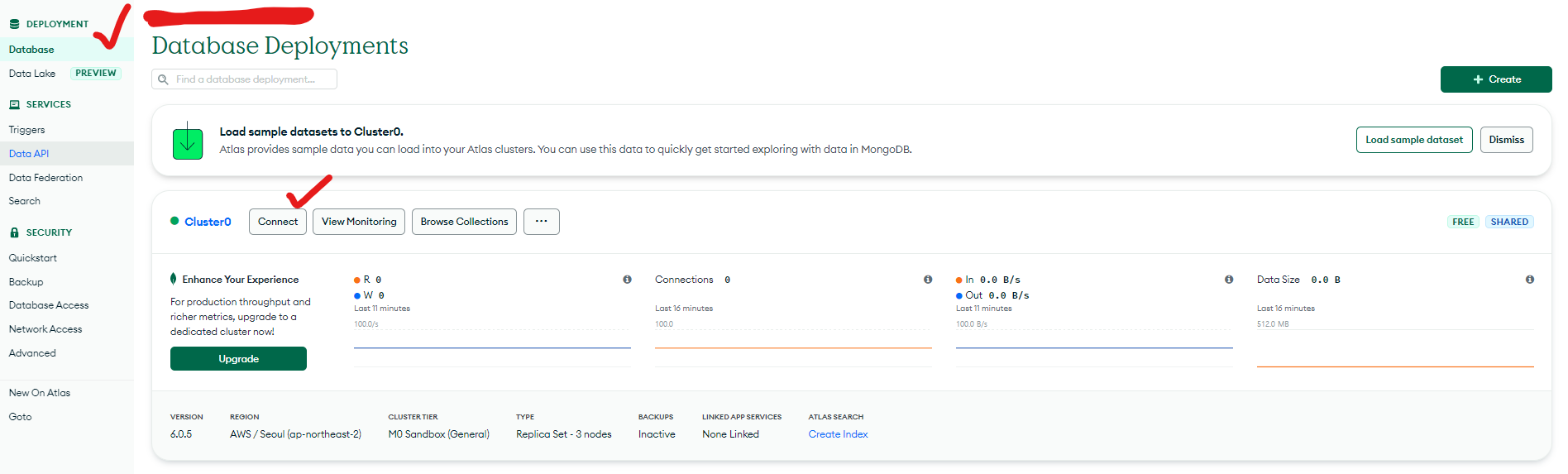Click the Enhance Your Experience leaf icon

coord(173,279)
